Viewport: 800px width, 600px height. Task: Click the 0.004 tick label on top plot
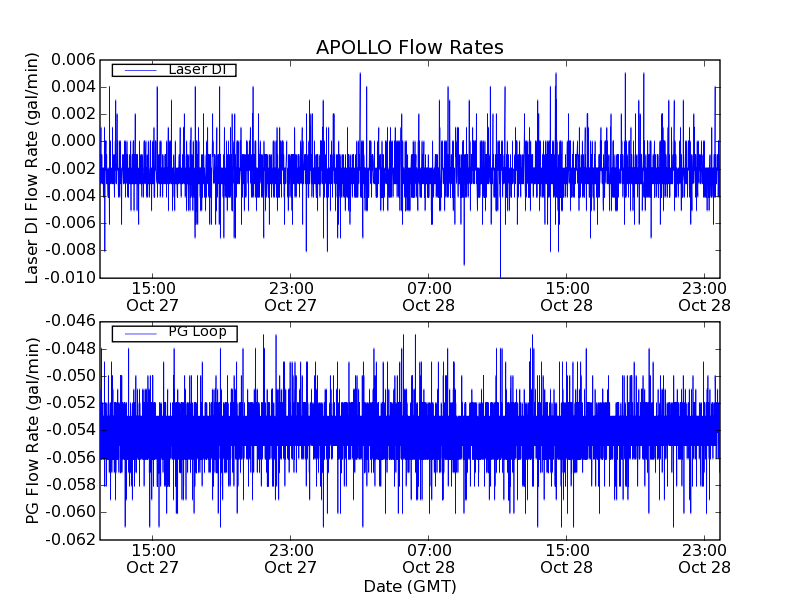(73, 87)
